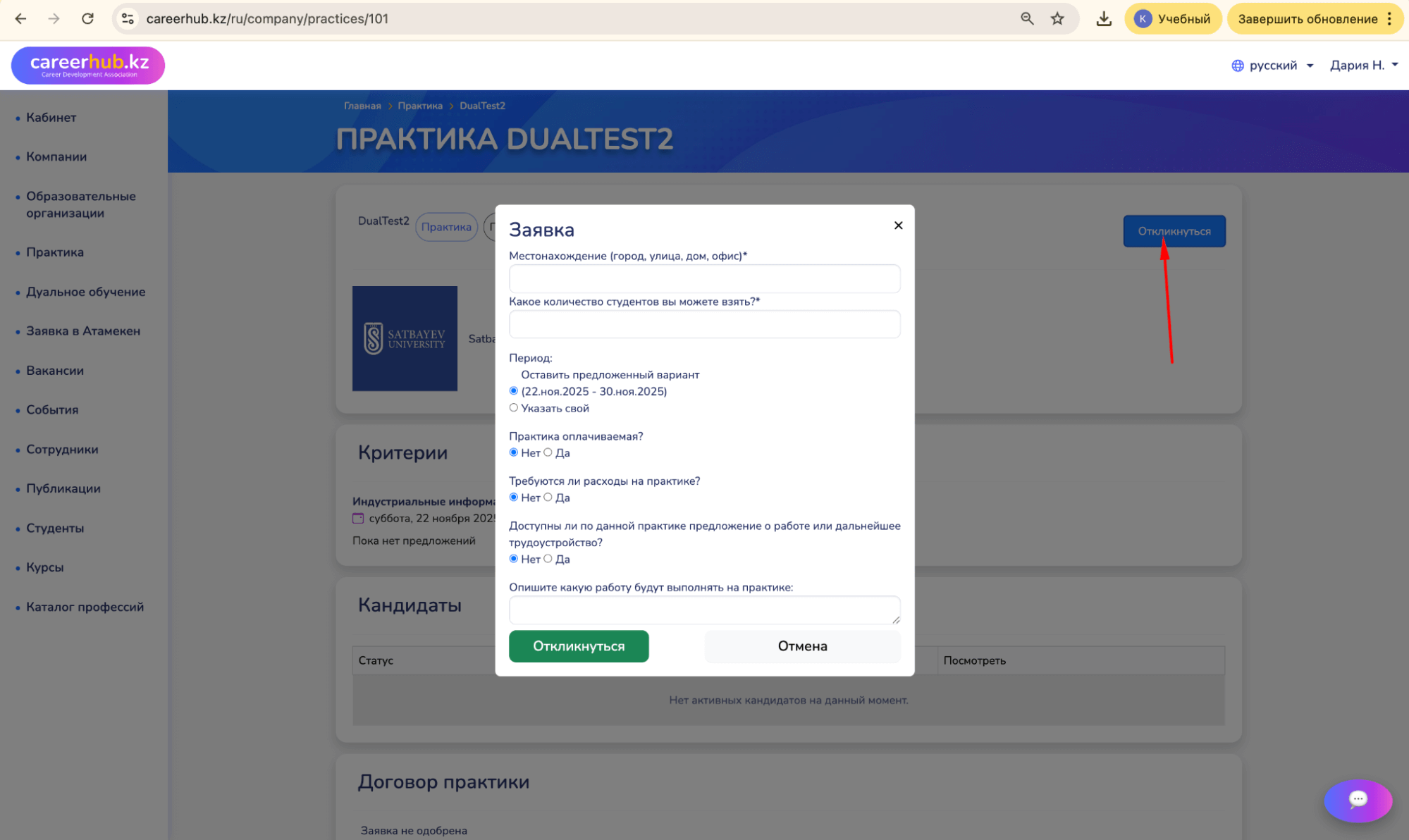
Task: Click the browser reload icon
Action: pos(87,19)
